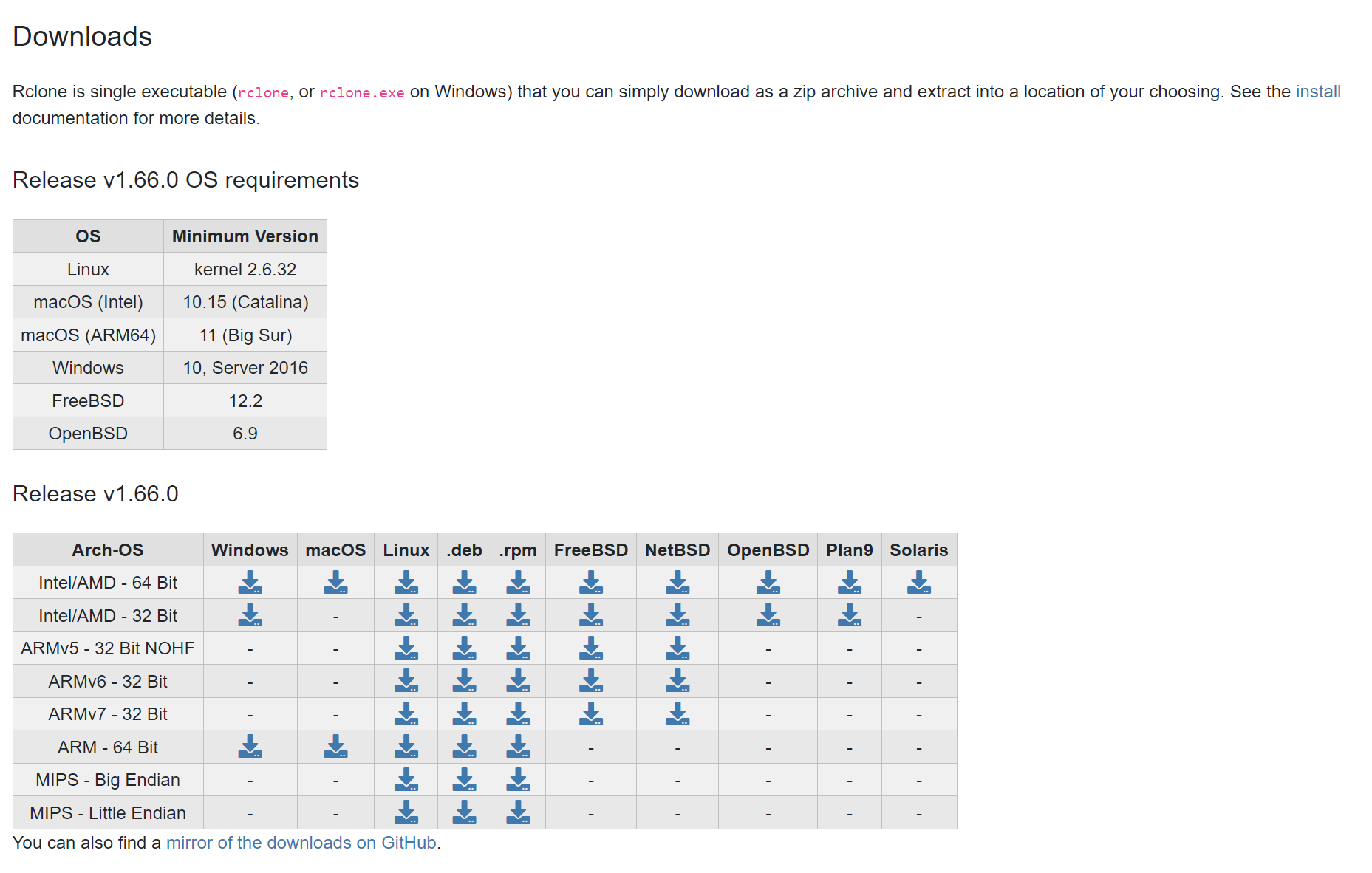The image size is (1372, 873).
Task: Open mirror of the downloads on GitHub
Action: [x=301, y=843]
